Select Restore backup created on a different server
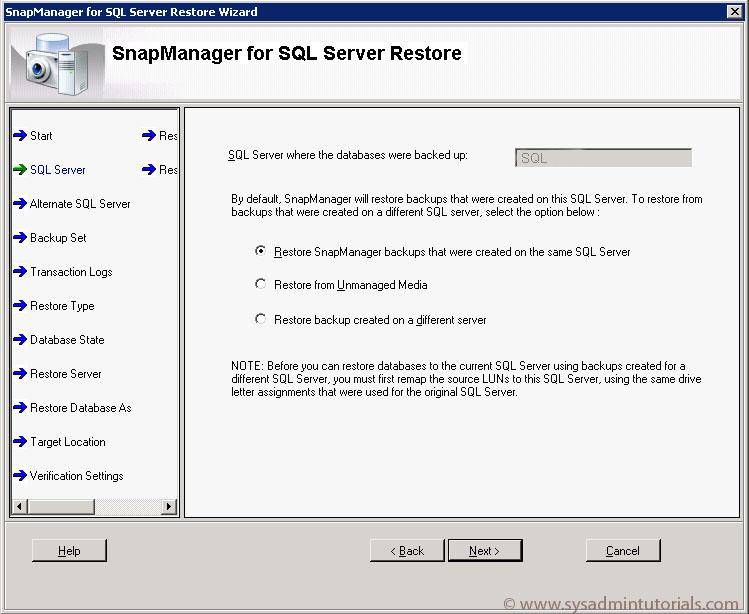Viewport: 749px width, 614px height. pyautogui.click(x=260, y=319)
